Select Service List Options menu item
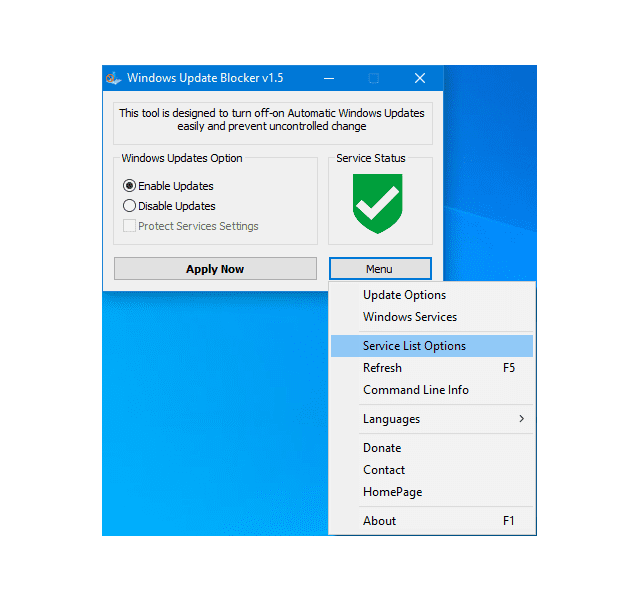640x600 pixels. (x=432, y=346)
